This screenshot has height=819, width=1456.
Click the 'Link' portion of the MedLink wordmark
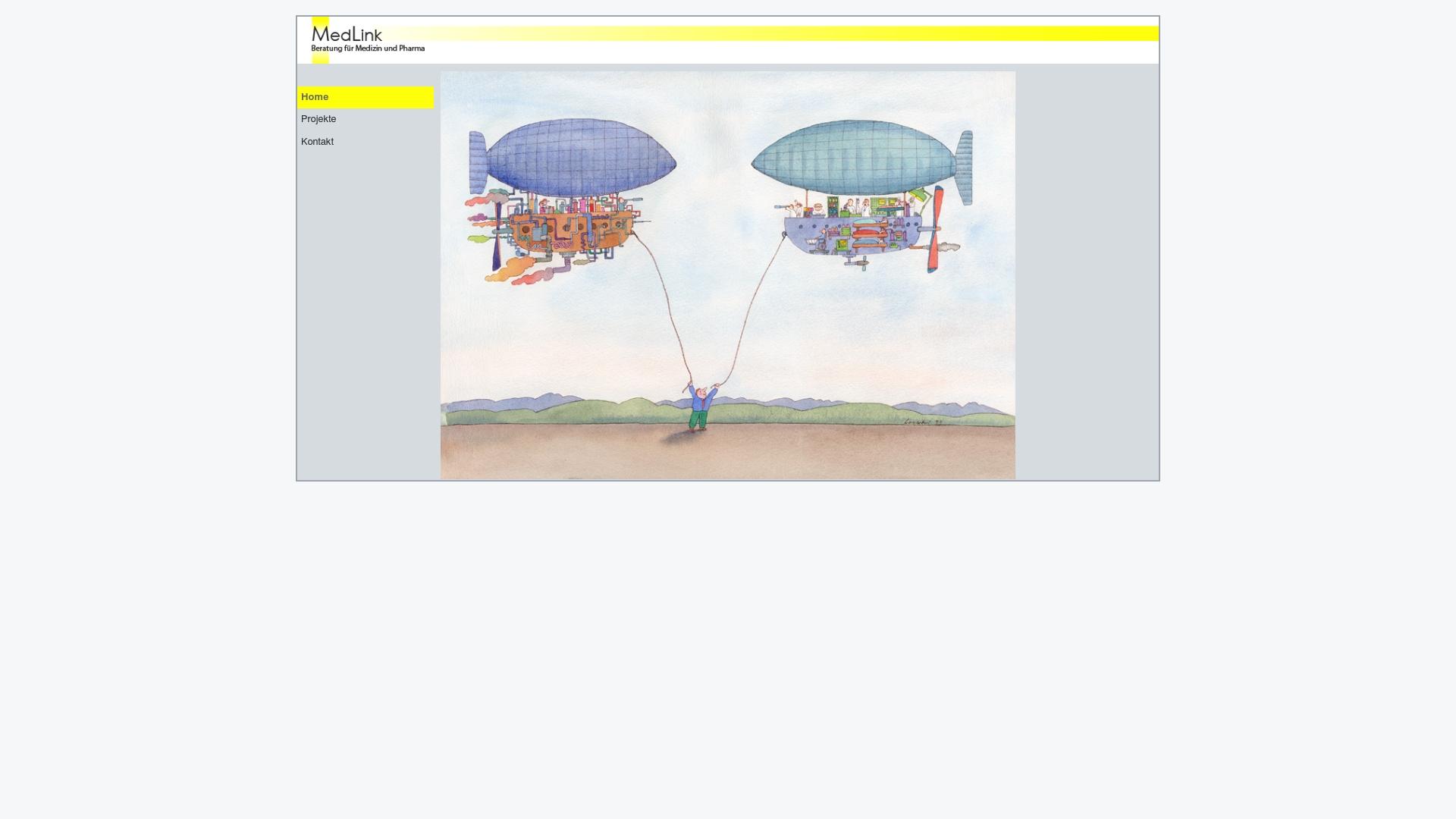click(367, 35)
